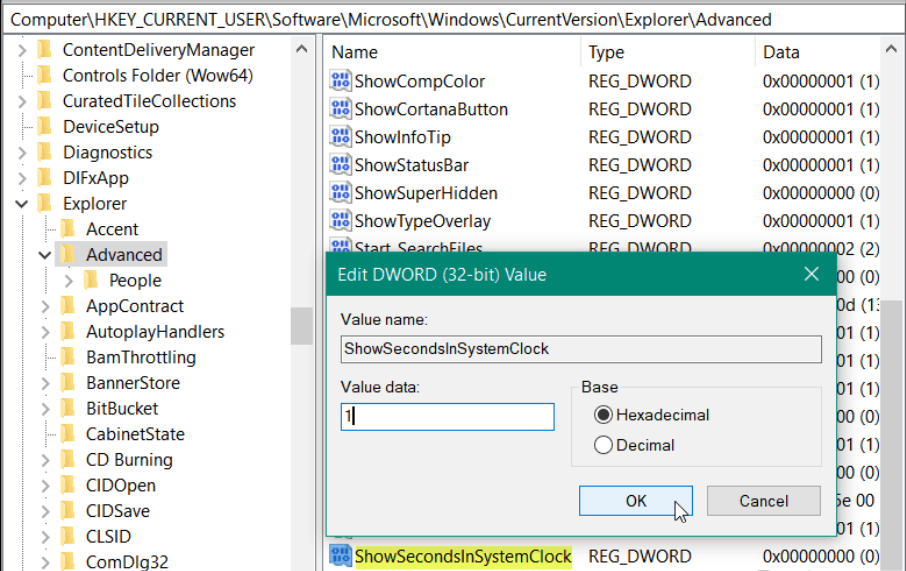Select the Hexadecimal base radio button
Image resolution: width=906 pixels, height=571 pixels.
[603, 415]
